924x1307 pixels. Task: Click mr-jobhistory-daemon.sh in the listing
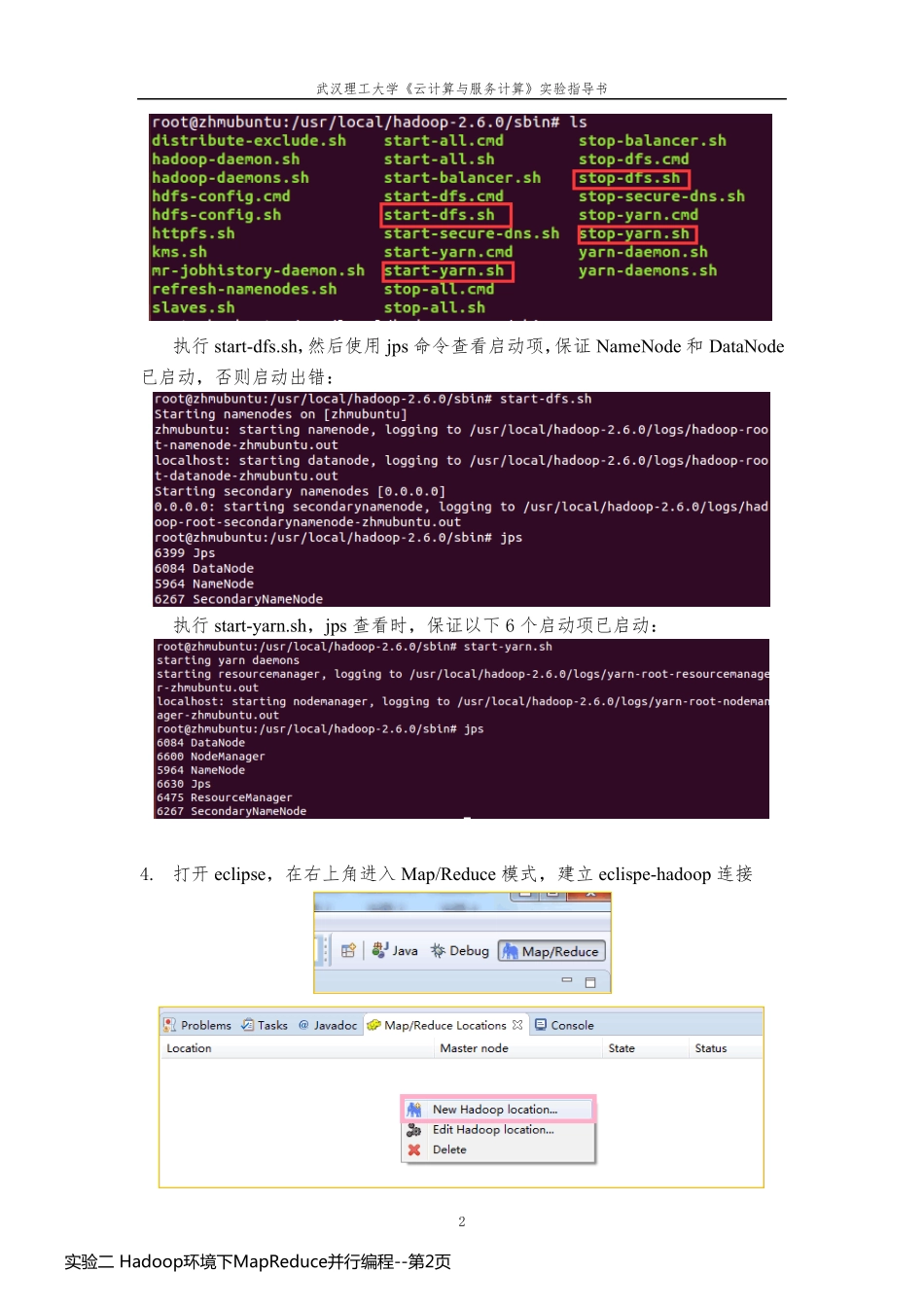[x=259, y=270]
